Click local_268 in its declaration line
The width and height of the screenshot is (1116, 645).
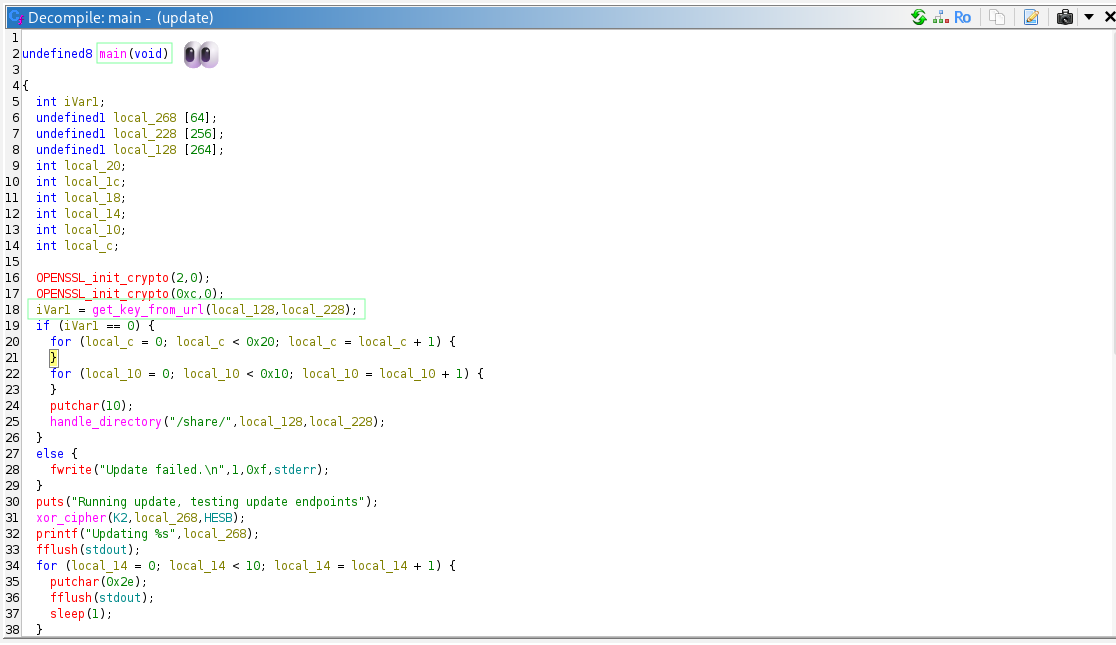(144, 117)
